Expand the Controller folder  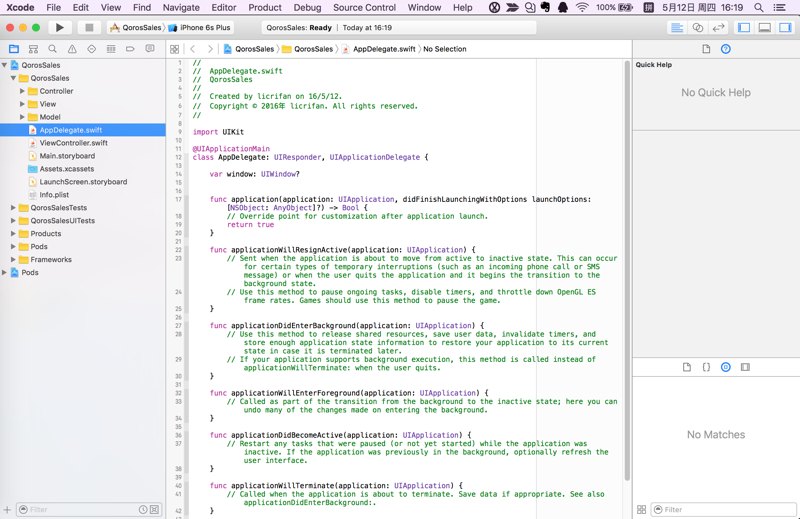click(x=22, y=91)
